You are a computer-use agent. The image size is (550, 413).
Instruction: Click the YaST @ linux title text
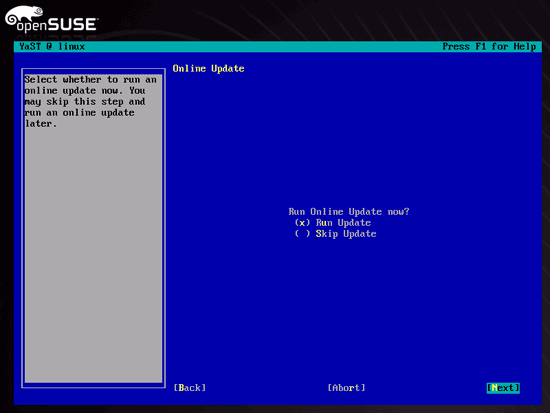52,47
